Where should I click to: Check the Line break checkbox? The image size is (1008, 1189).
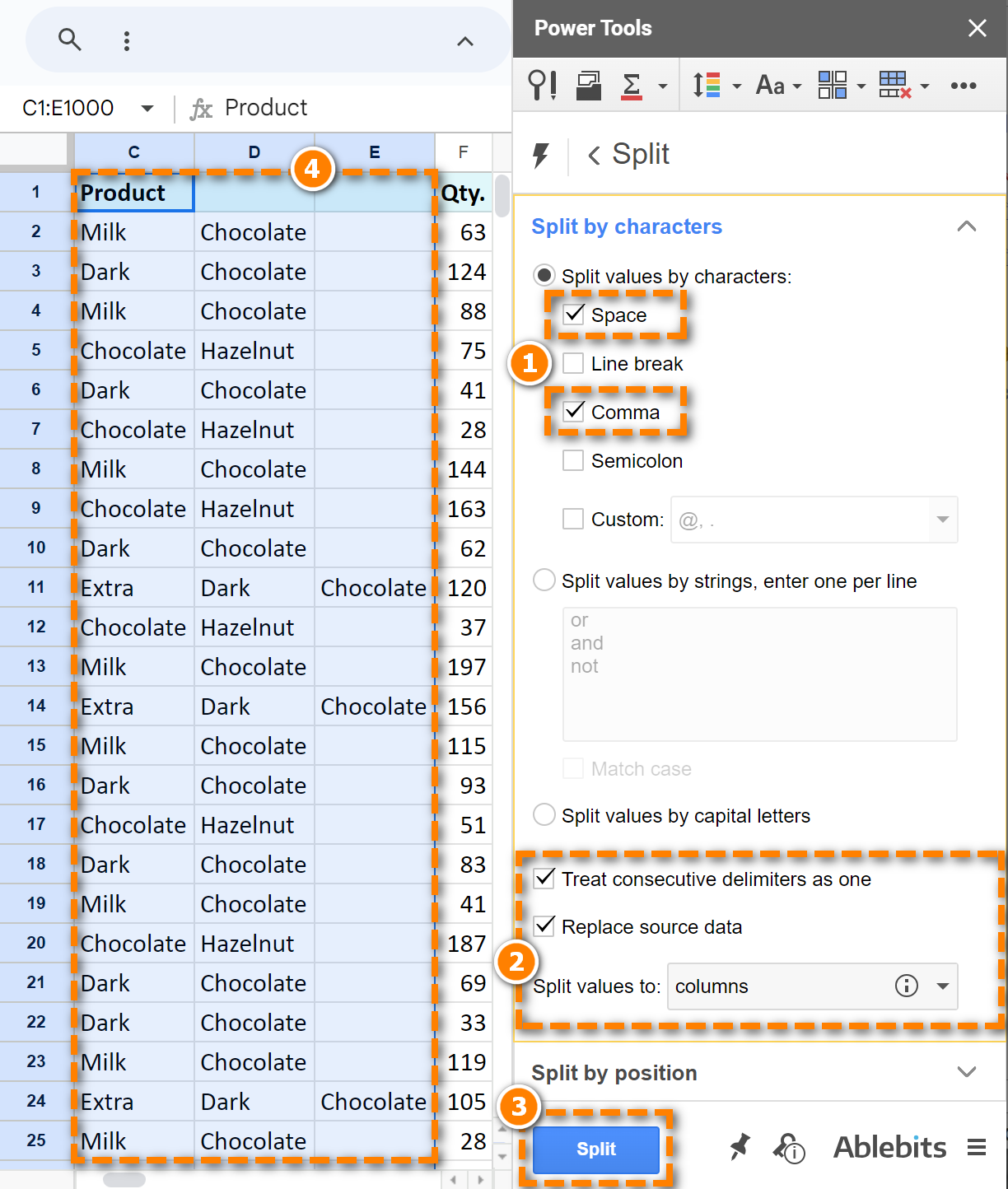point(573,363)
